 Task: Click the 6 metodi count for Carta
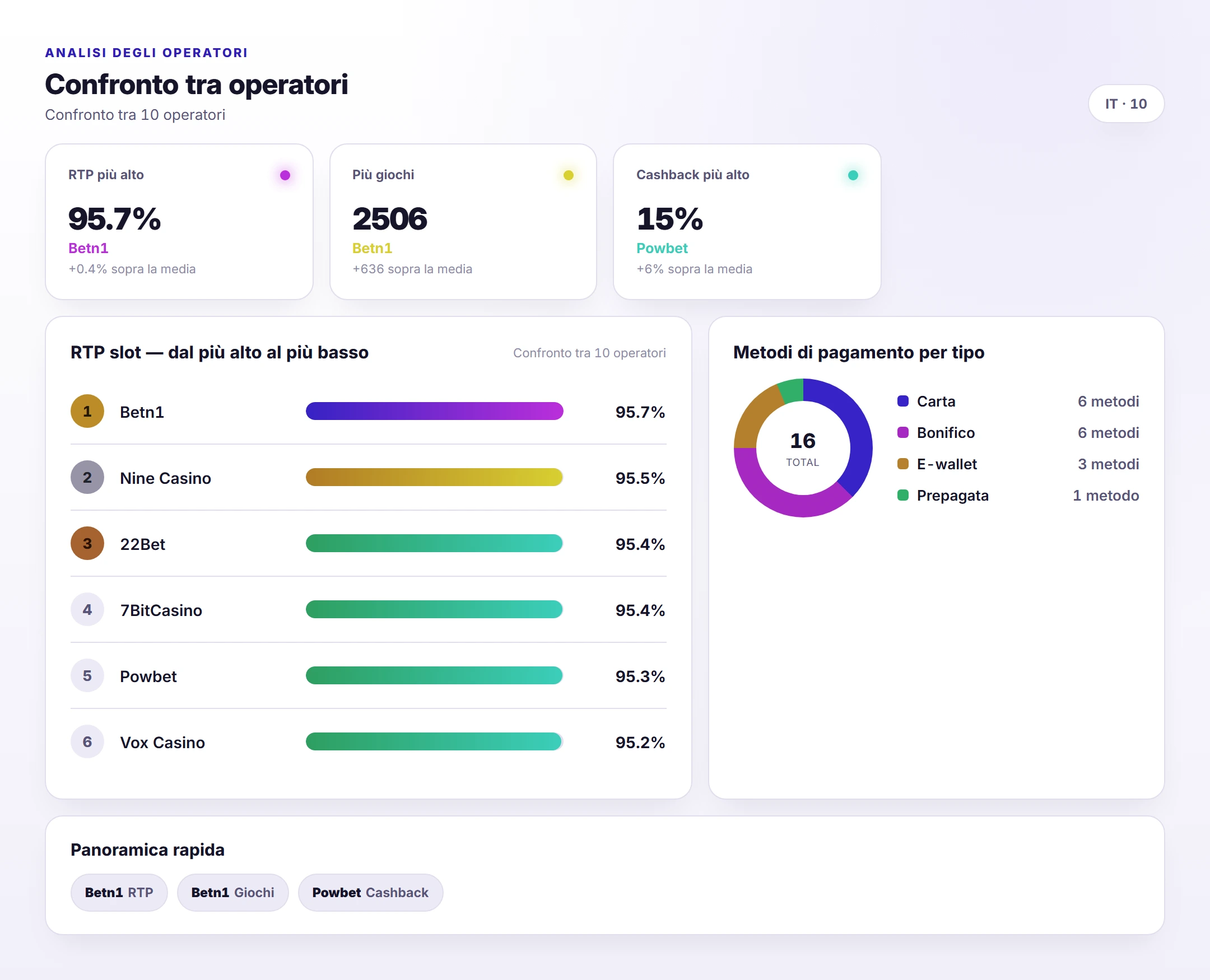(x=1109, y=402)
